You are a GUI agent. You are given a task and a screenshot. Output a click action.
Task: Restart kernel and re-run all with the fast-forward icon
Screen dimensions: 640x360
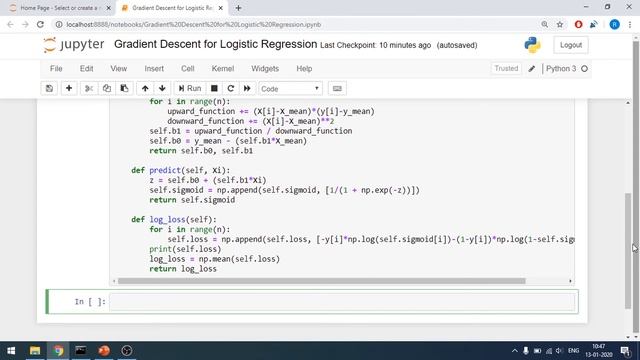[x=247, y=89]
